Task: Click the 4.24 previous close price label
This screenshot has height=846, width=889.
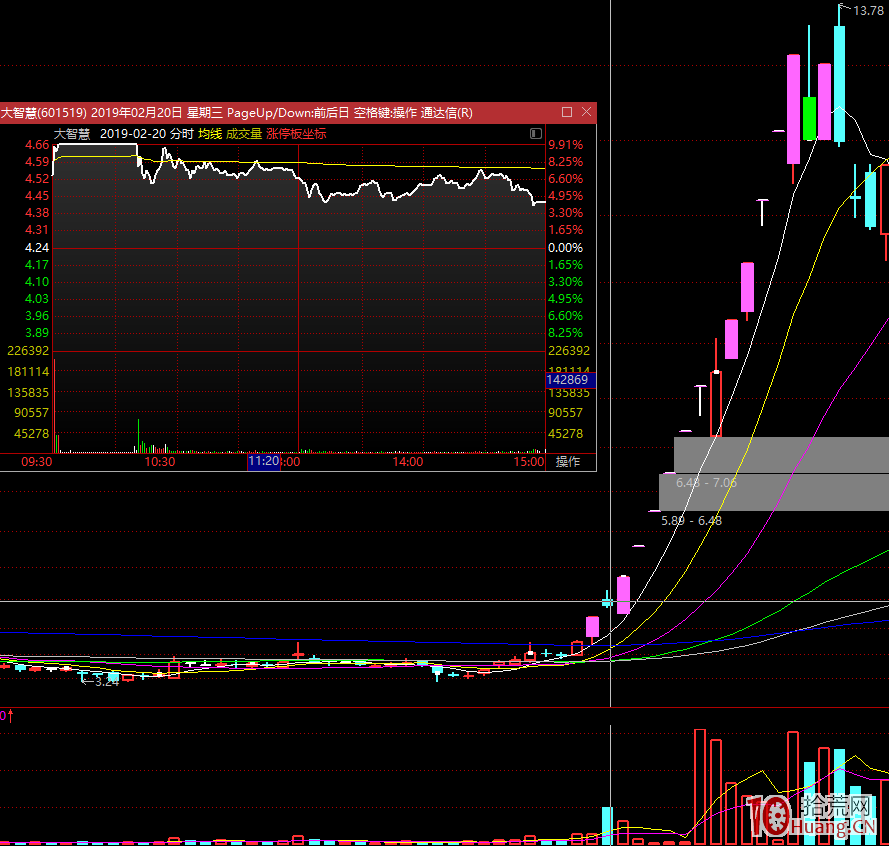Action: (x=37, y=247)
